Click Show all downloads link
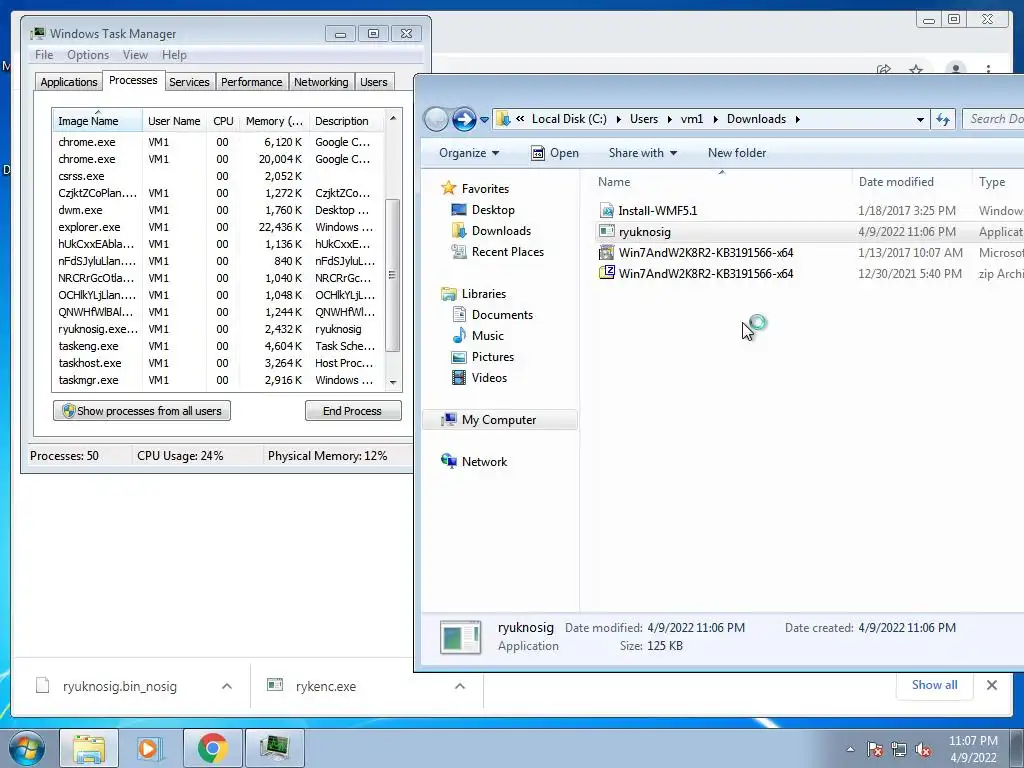Screen dimensions: 1024x768 point(935,684)
